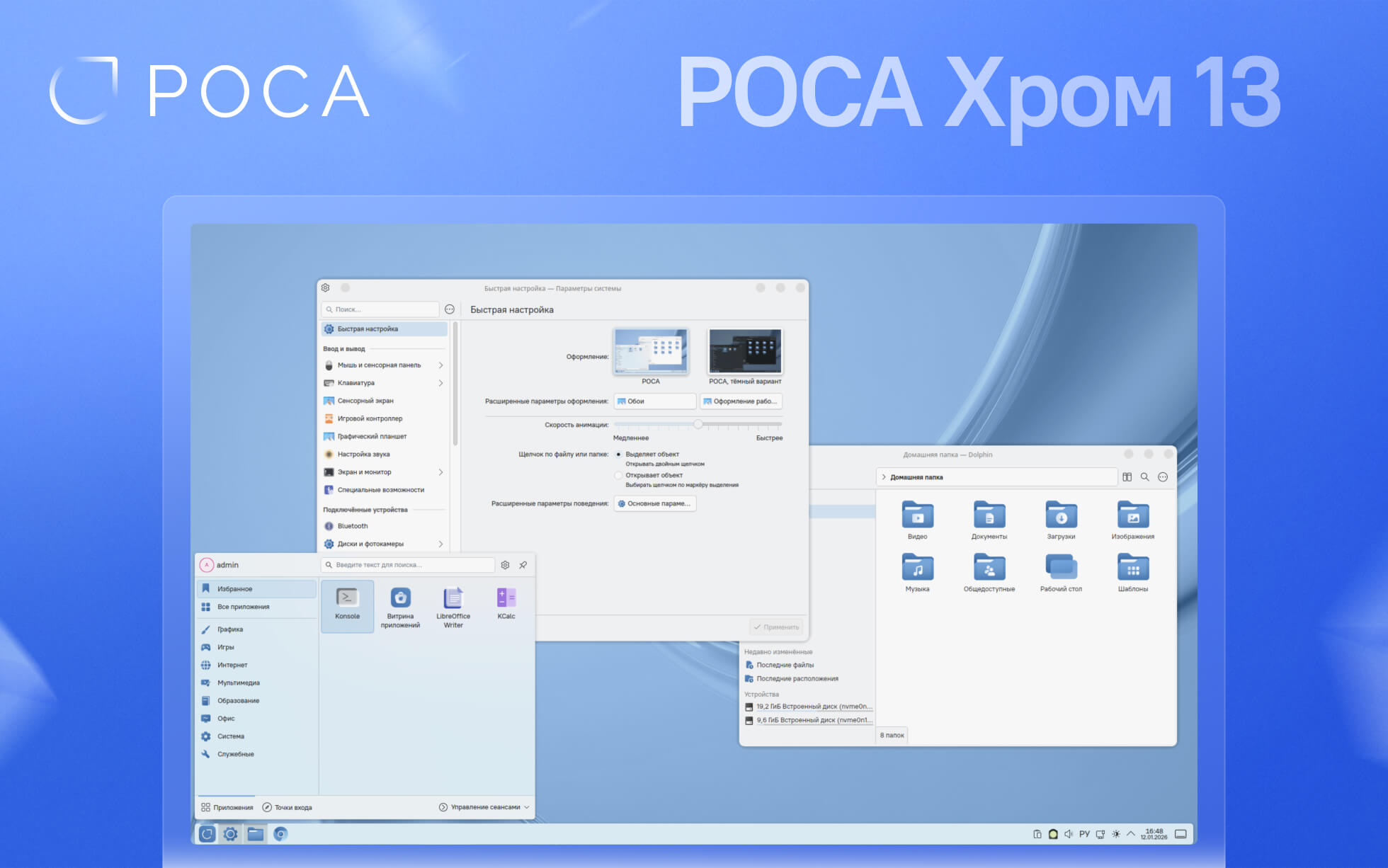
Task: Click the Dolphin search magnifier icon
Action: pyautogui.click(x=1144, y=477)
